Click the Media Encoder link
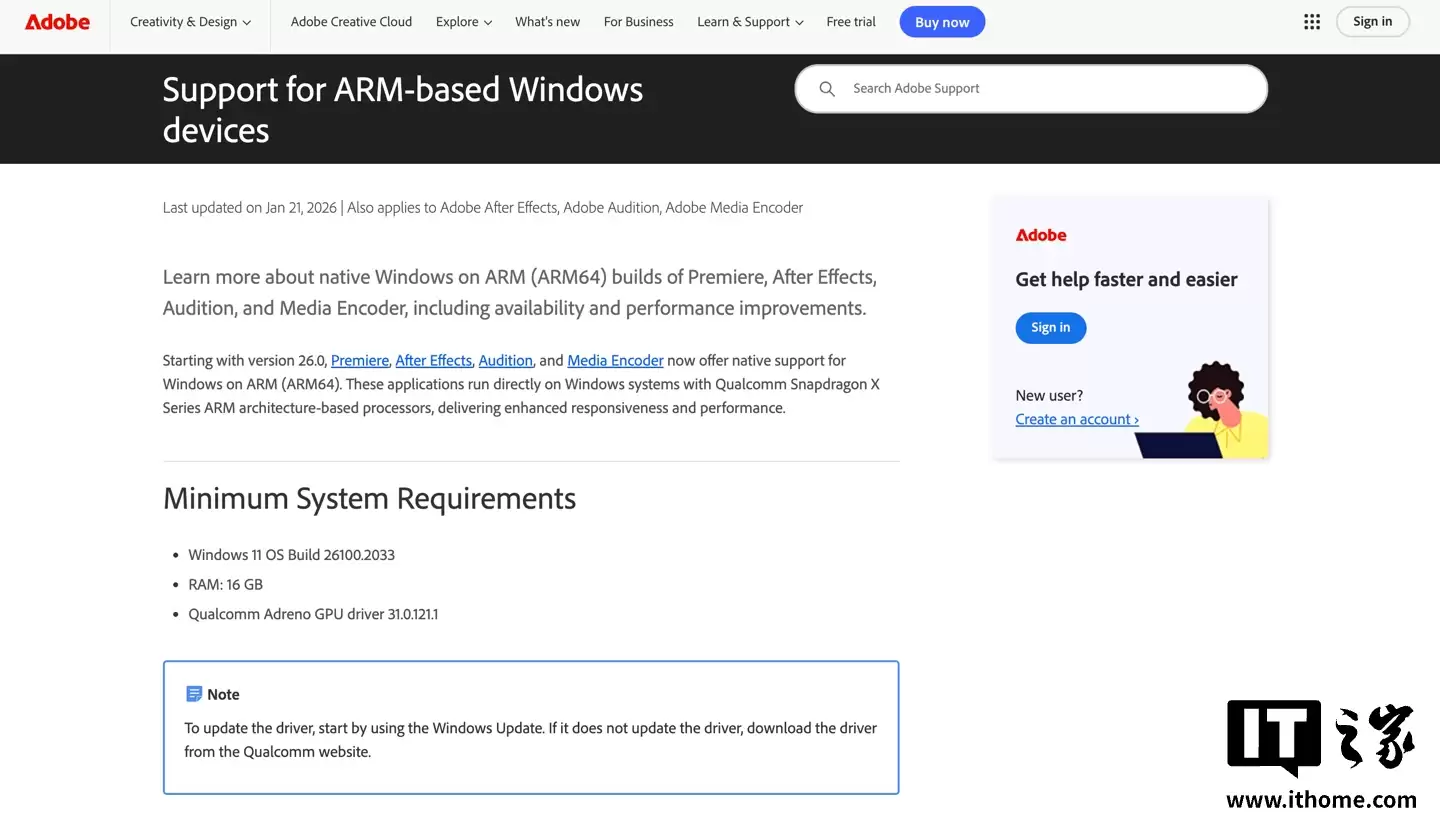The width and height of the screenshot is (1440, 828). point(615,360)
